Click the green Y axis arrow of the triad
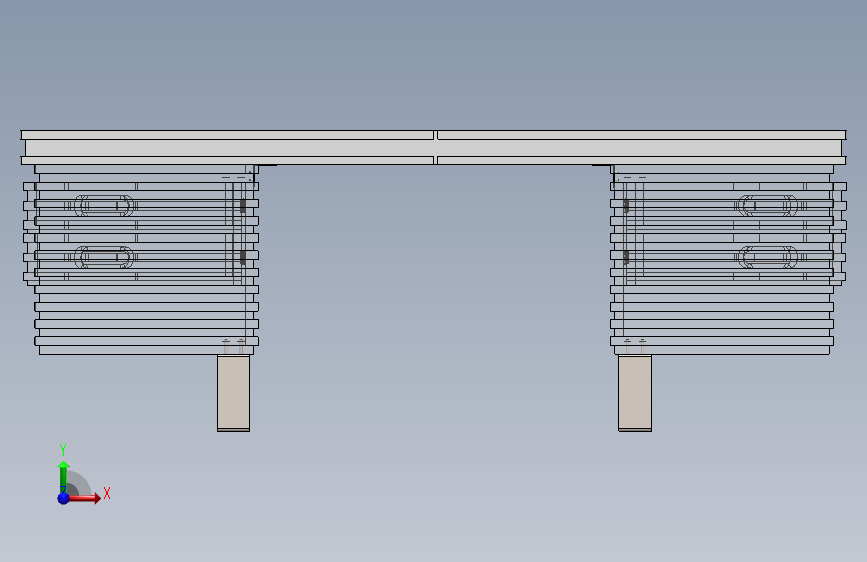The height and width of the screenshot is (562, 867). [x=64, y=476]
